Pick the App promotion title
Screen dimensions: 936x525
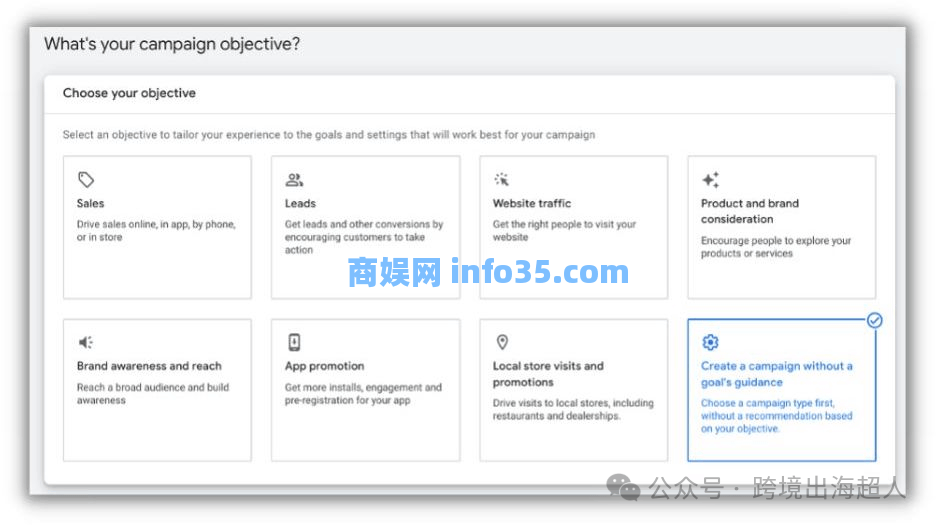coord(324,366)
